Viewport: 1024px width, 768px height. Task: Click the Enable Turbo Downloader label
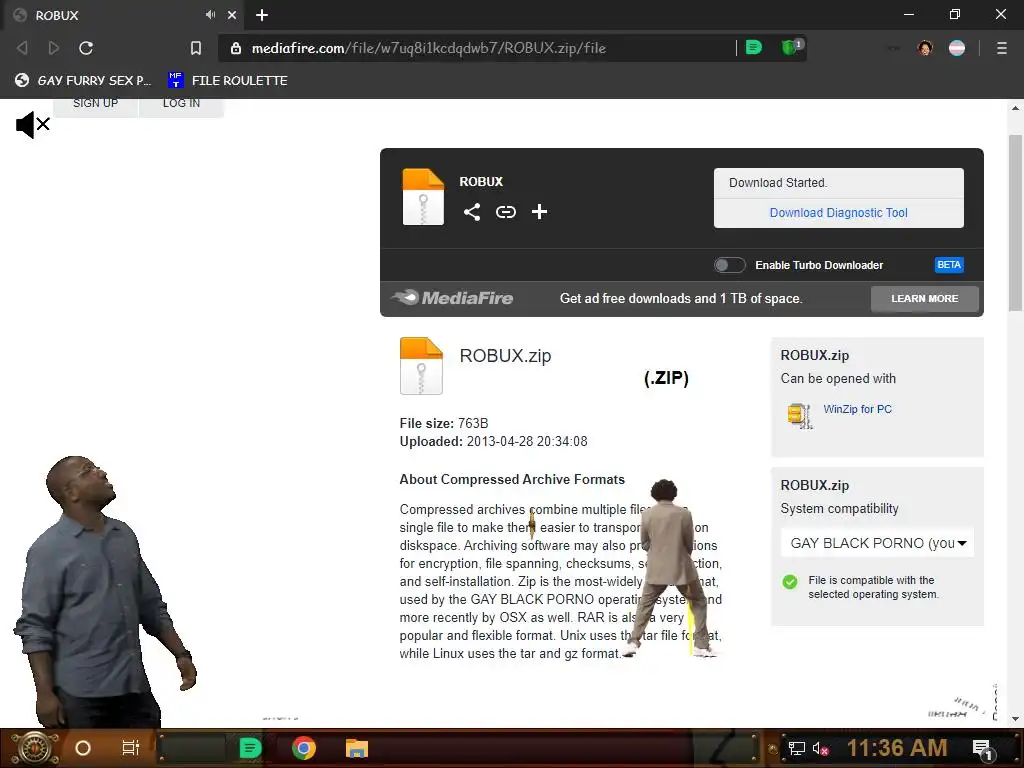pos(819,265)
